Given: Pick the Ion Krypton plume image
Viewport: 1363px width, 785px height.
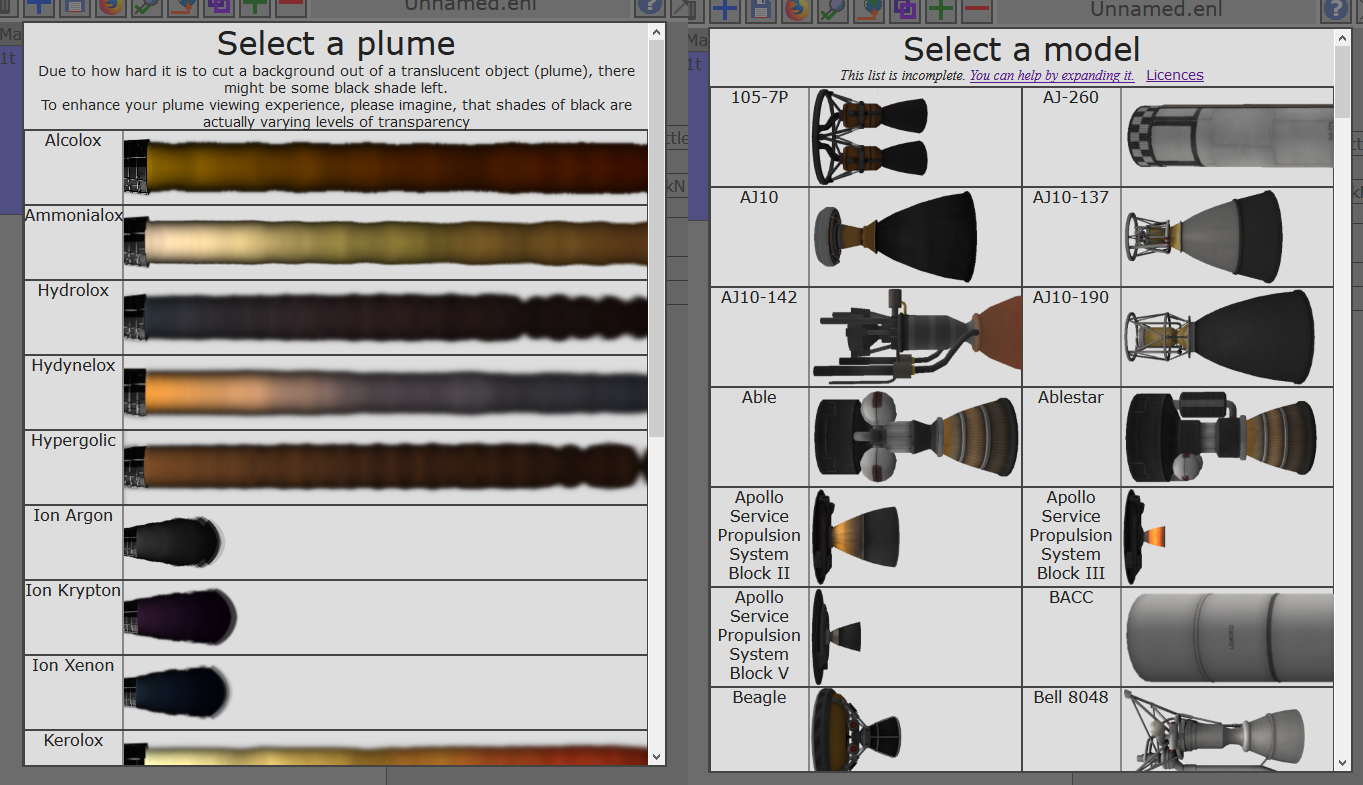Looking at the screenshot, I should pyautogui.click(x=180, y=617).
